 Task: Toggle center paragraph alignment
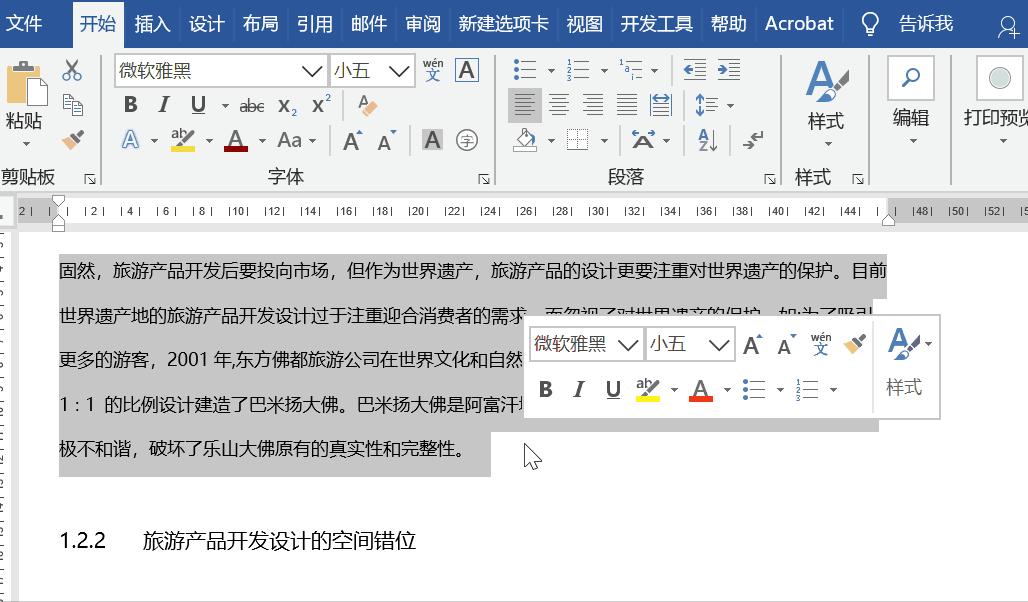coord(558,103)
